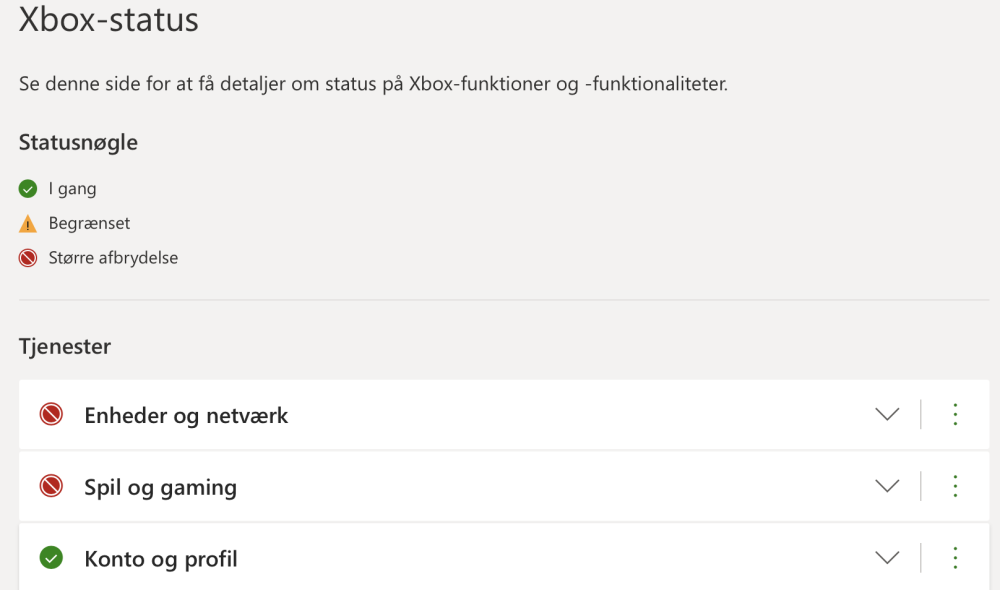Open the three-dot menu for Enheder og netværk
Viewport: 1000px width, 590px height.
coord(955,415)
